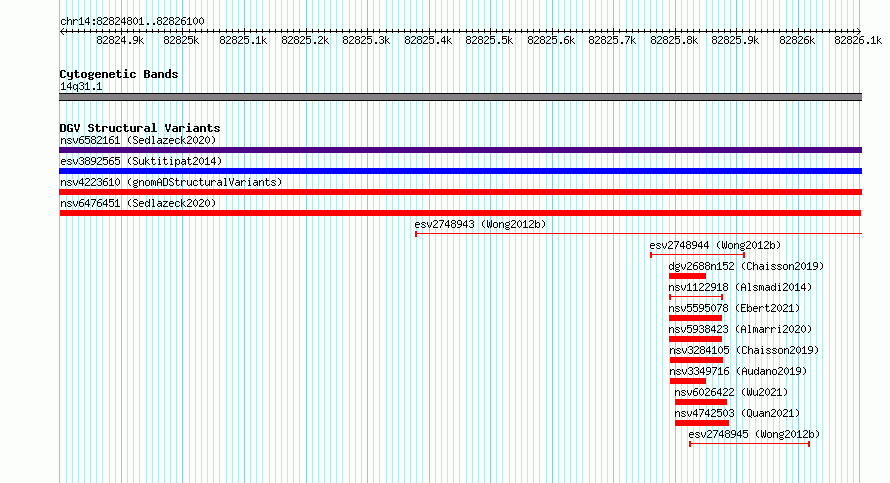Click the thin red esv2748945 span line
The width and height of the screenshot is (890, 483).
749,444
